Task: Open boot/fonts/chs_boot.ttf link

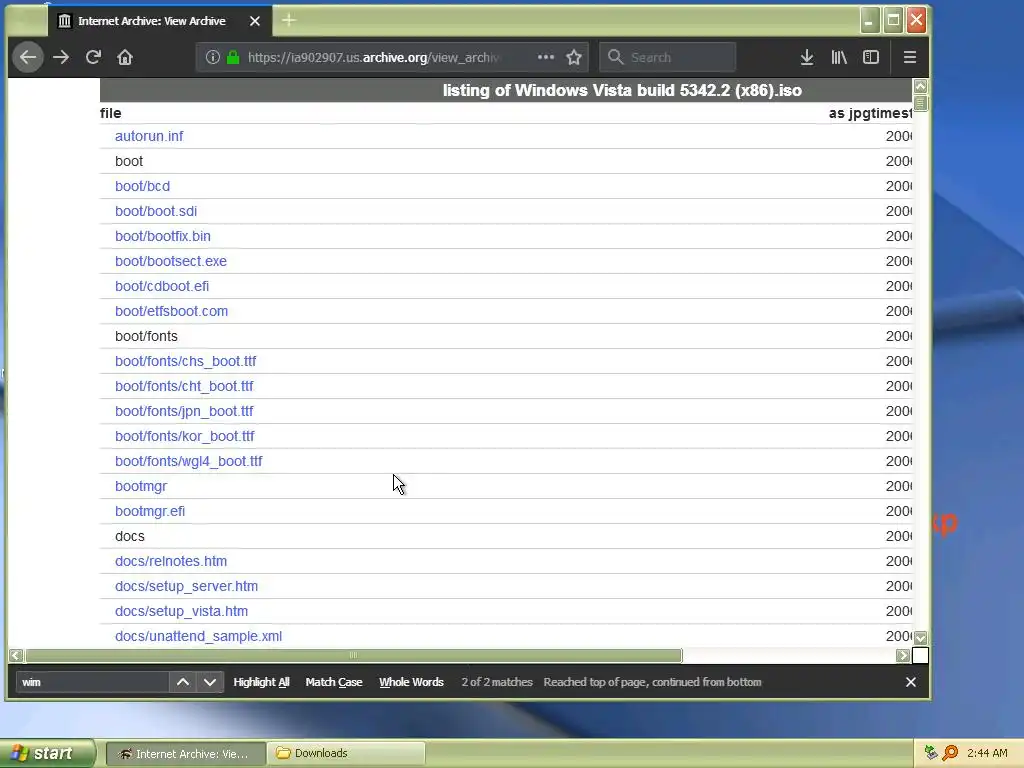Action: click(185, 361)
